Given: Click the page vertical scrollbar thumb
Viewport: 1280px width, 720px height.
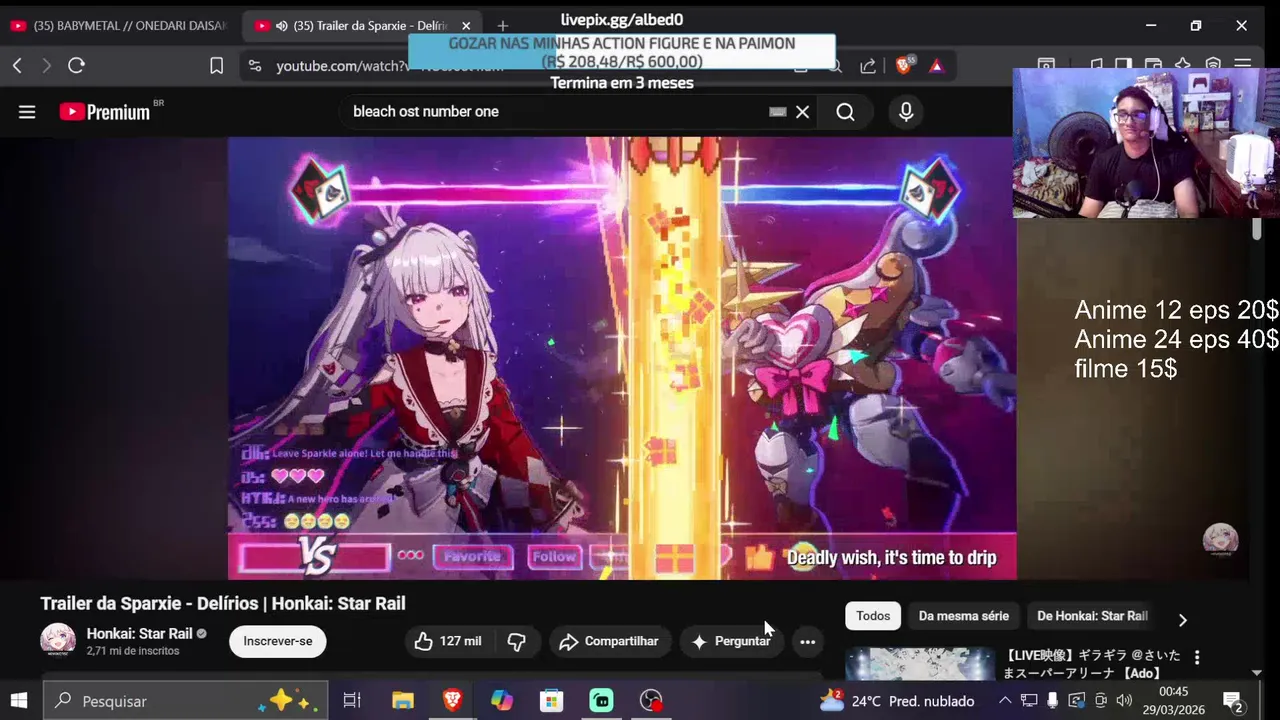Looking at the screenshot, I should 1257,228.
